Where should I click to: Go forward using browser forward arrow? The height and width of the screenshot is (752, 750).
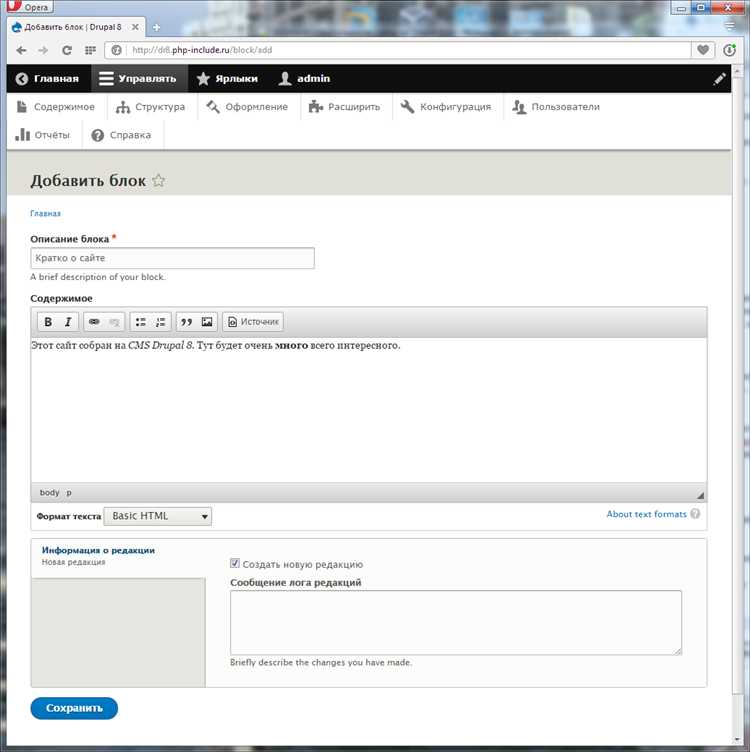click(x=43, y=50)
